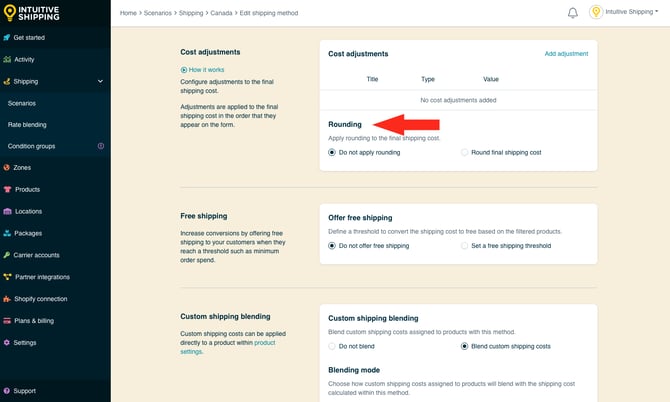Click the Packages boxes icon
This screenshot has height=402, width=670.
click(7, 233)
